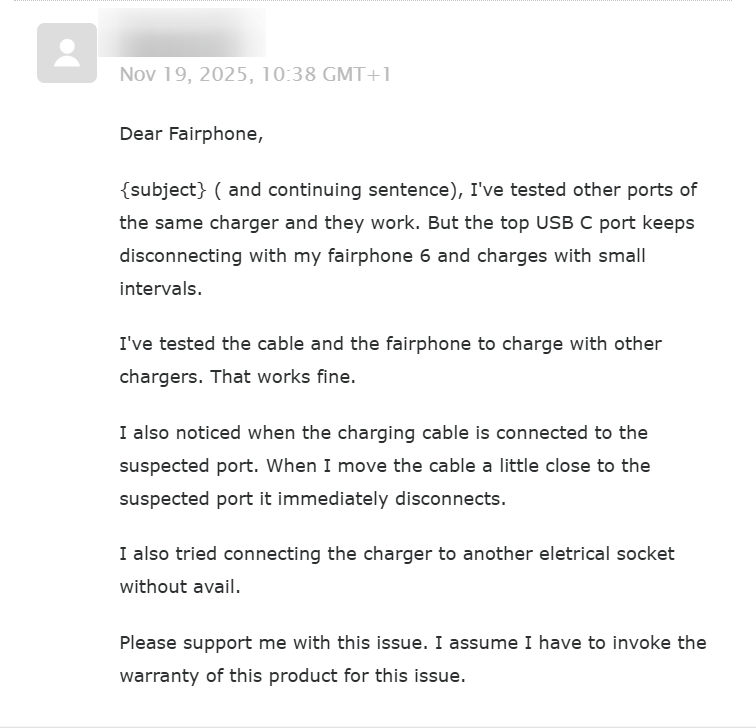The height and width of the screenshot is (728, 756).
Task: Click the "GMT+1" timezone text
Action: click(x=357, y=75)
